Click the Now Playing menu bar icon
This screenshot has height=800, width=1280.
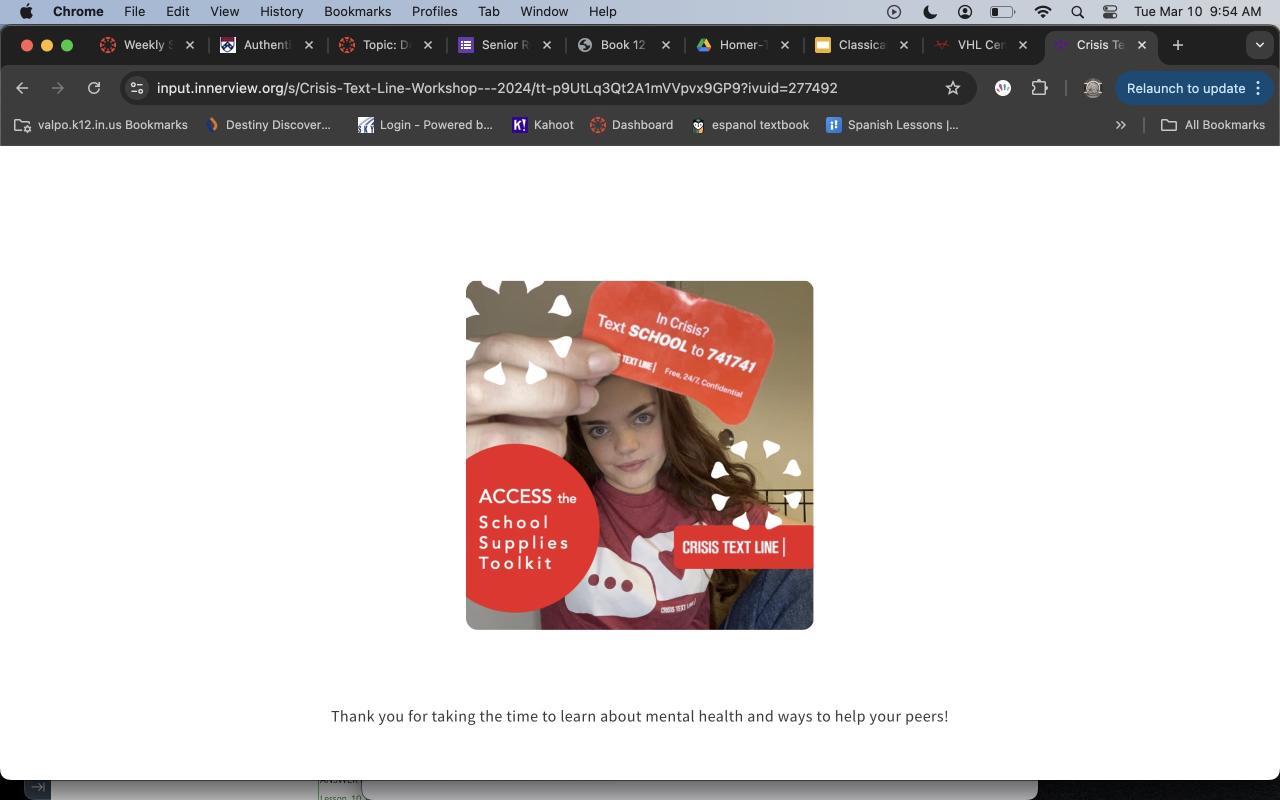coord(894,12)
